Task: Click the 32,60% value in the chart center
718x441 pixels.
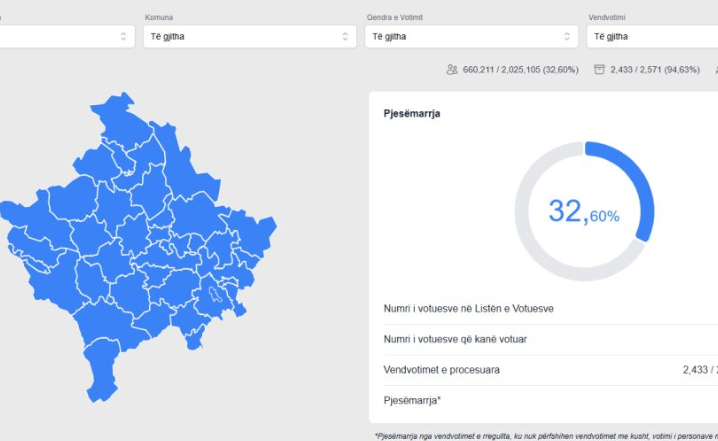Action: [584, 212]
